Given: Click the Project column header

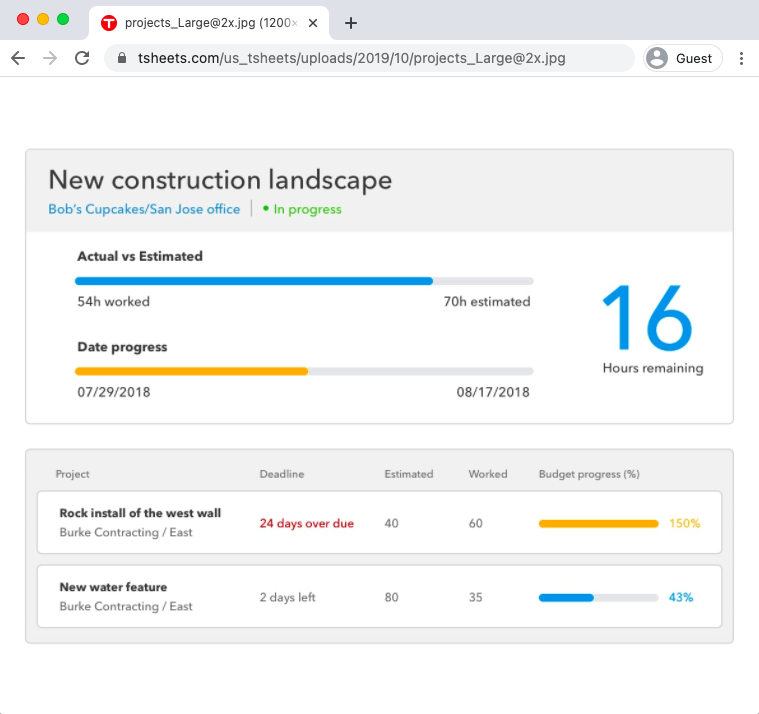Looking at the screenshot, I should pyautogui.click(x=73, y=474).
